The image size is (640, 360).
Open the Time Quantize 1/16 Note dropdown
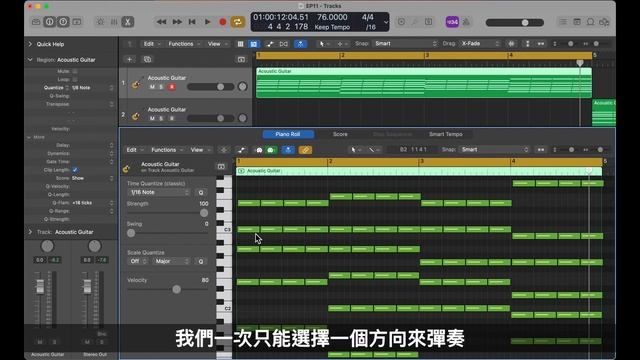click(x=159, y=192)
